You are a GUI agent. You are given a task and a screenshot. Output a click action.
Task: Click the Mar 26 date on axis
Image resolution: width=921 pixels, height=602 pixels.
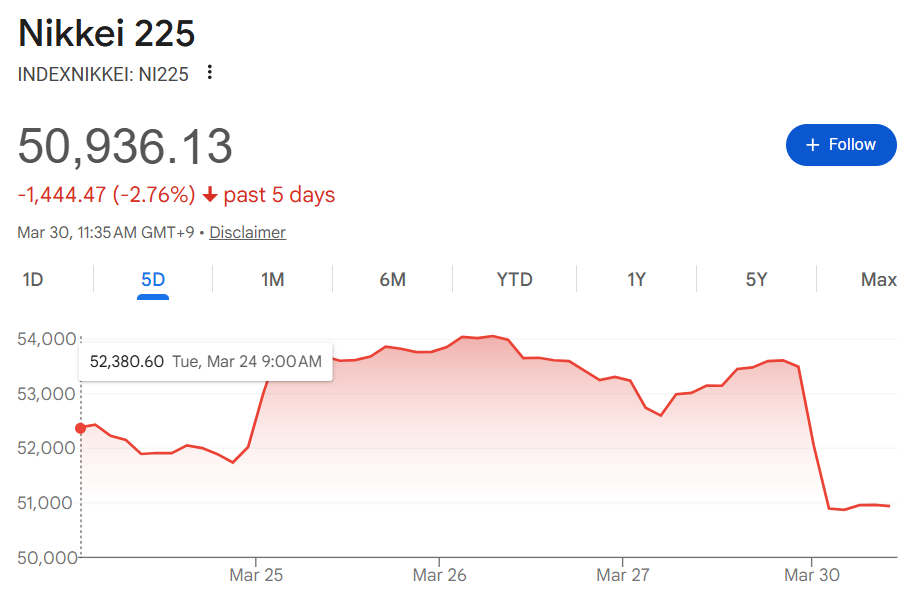click(x=440, y=575)
